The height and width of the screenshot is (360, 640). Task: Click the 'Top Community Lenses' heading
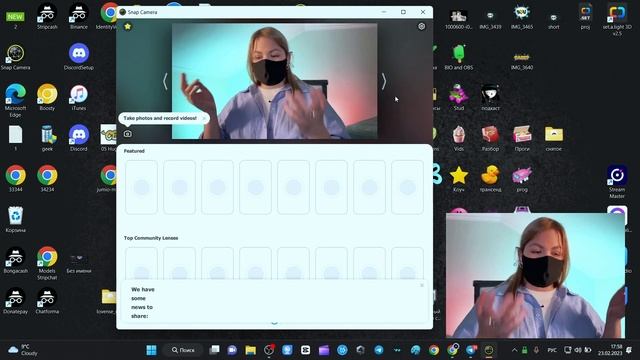151,238
